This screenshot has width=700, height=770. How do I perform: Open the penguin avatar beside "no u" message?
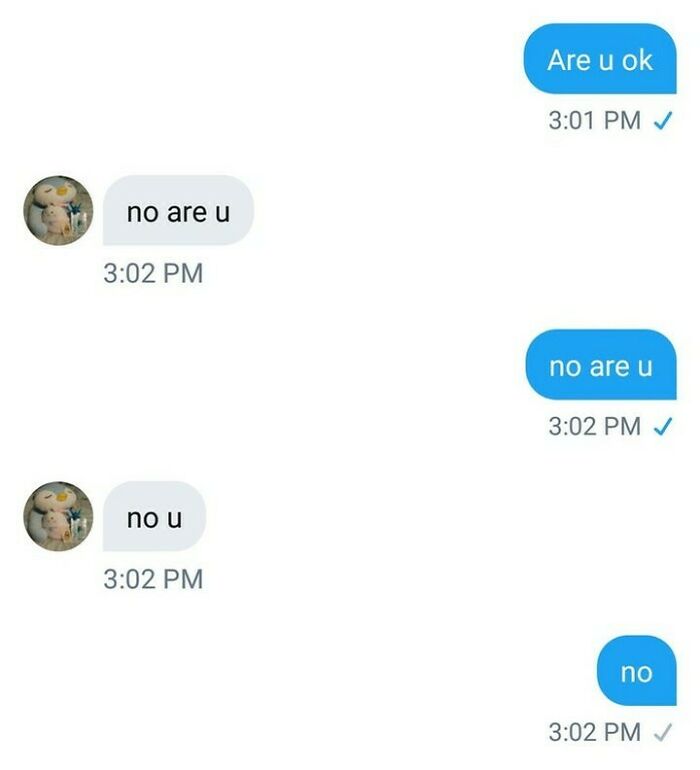(58, 516)
